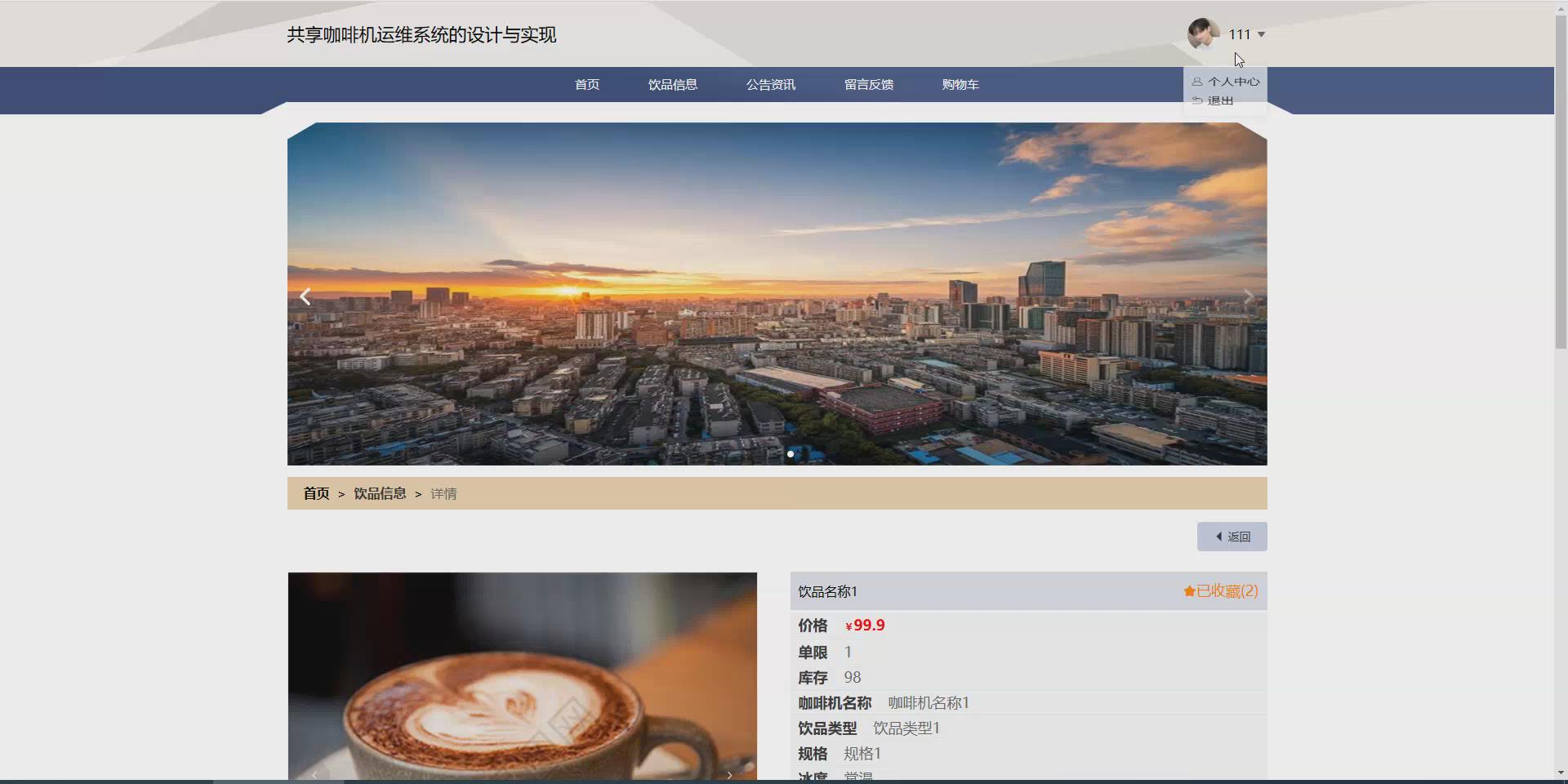Open the 购物车 navigation tab
The width and height of the screenshot is (1568, 784).
(x=960, y=84)
